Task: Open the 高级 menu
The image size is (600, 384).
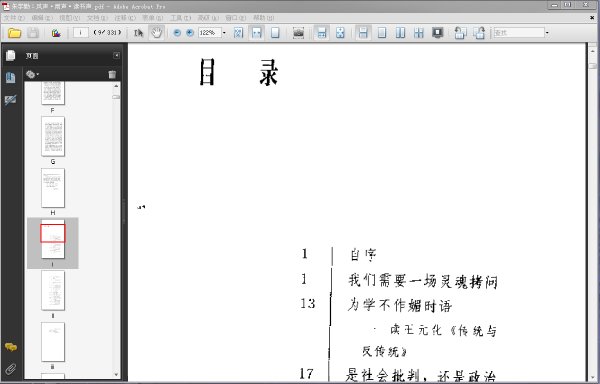Action: (x=208, y=18)
